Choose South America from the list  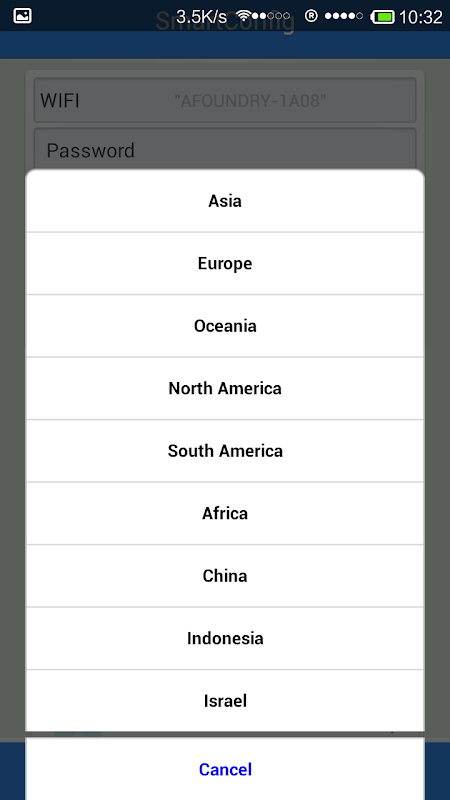[225, 451]
